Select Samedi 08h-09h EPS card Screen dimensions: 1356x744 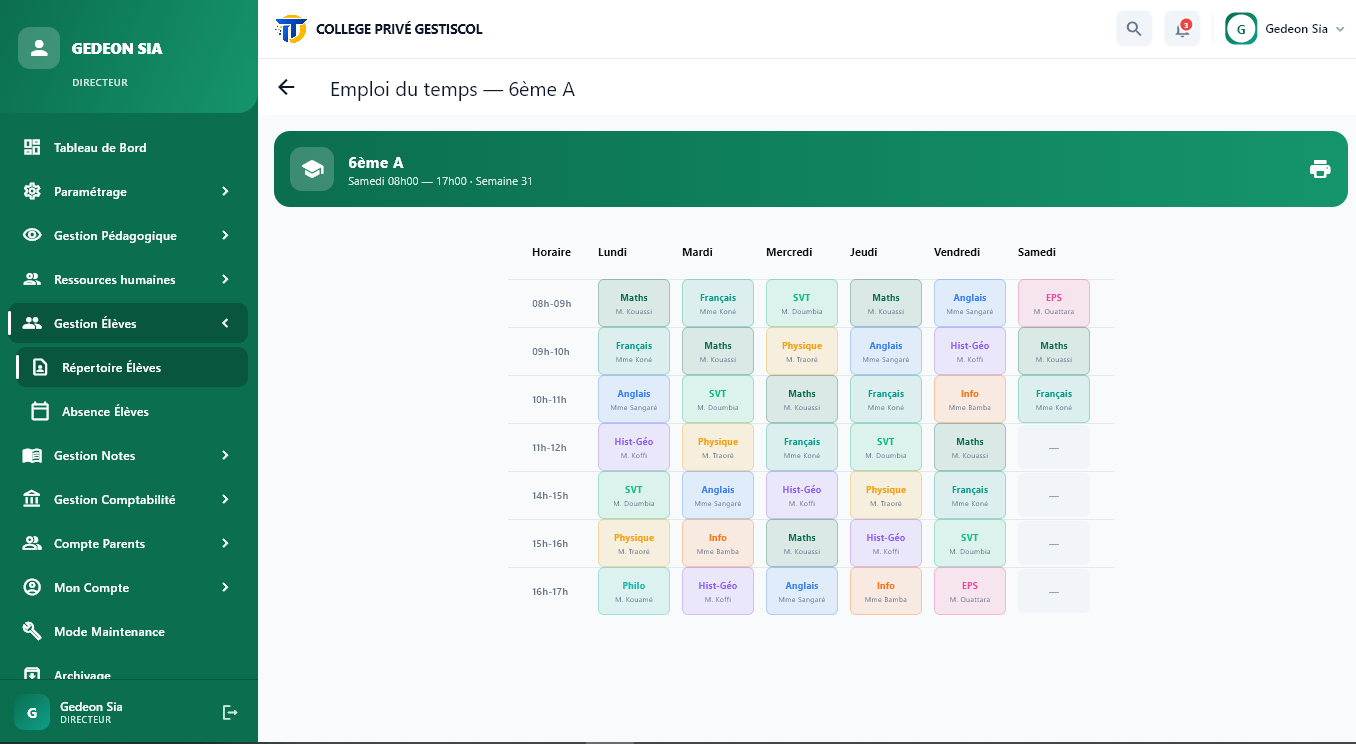(1054, 303)
